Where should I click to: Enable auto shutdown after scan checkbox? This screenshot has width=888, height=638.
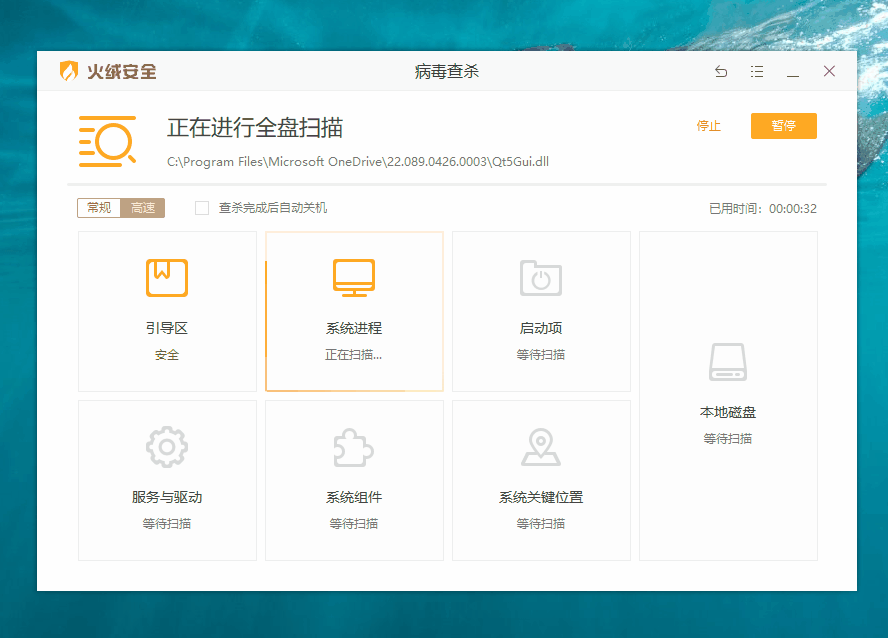[202, 208]
